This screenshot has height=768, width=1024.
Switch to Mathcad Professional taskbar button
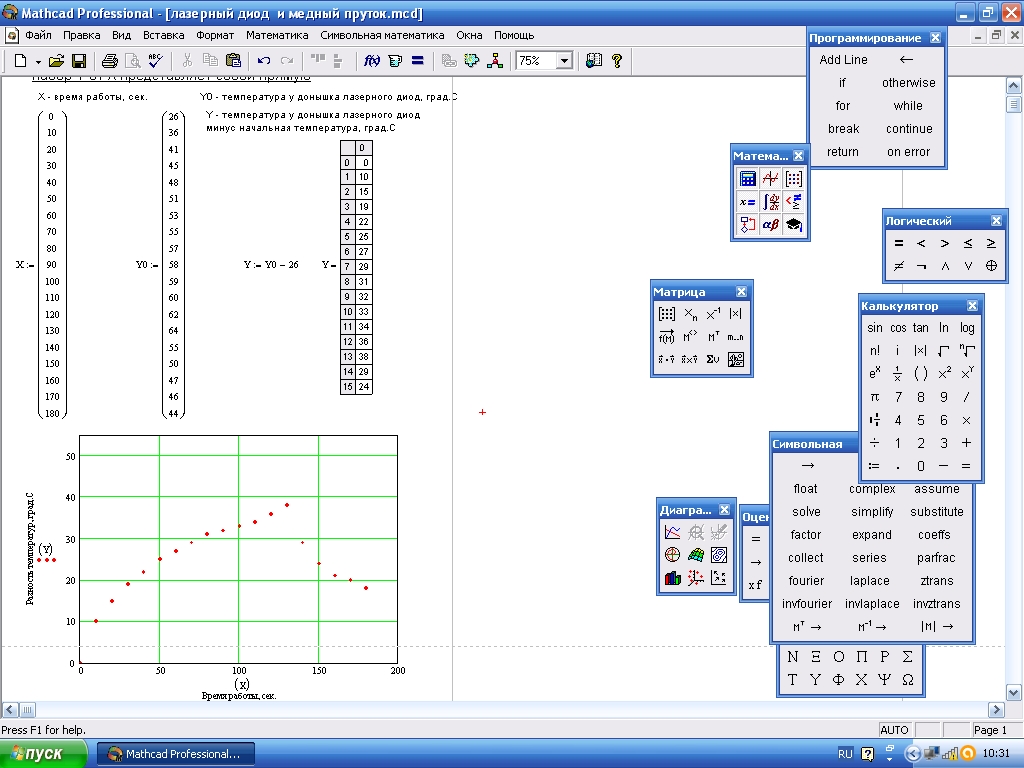(x=176, y=754)
